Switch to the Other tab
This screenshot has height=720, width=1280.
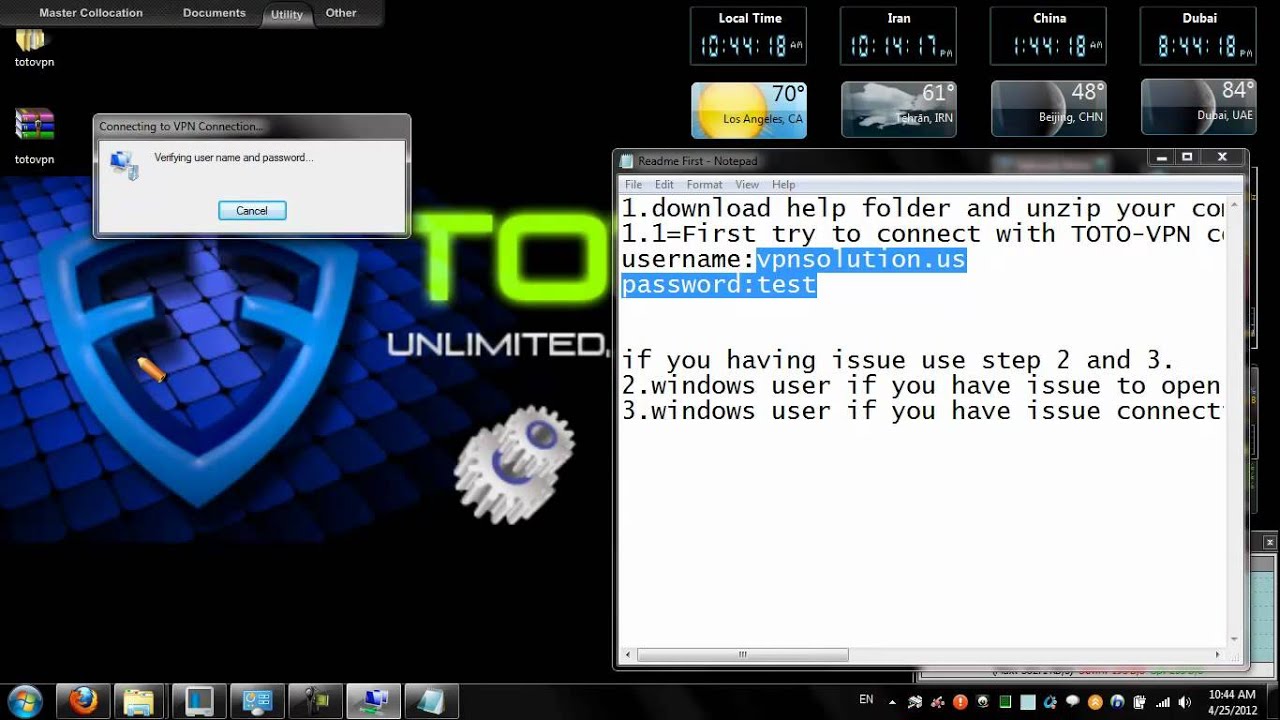pos(341,13)
